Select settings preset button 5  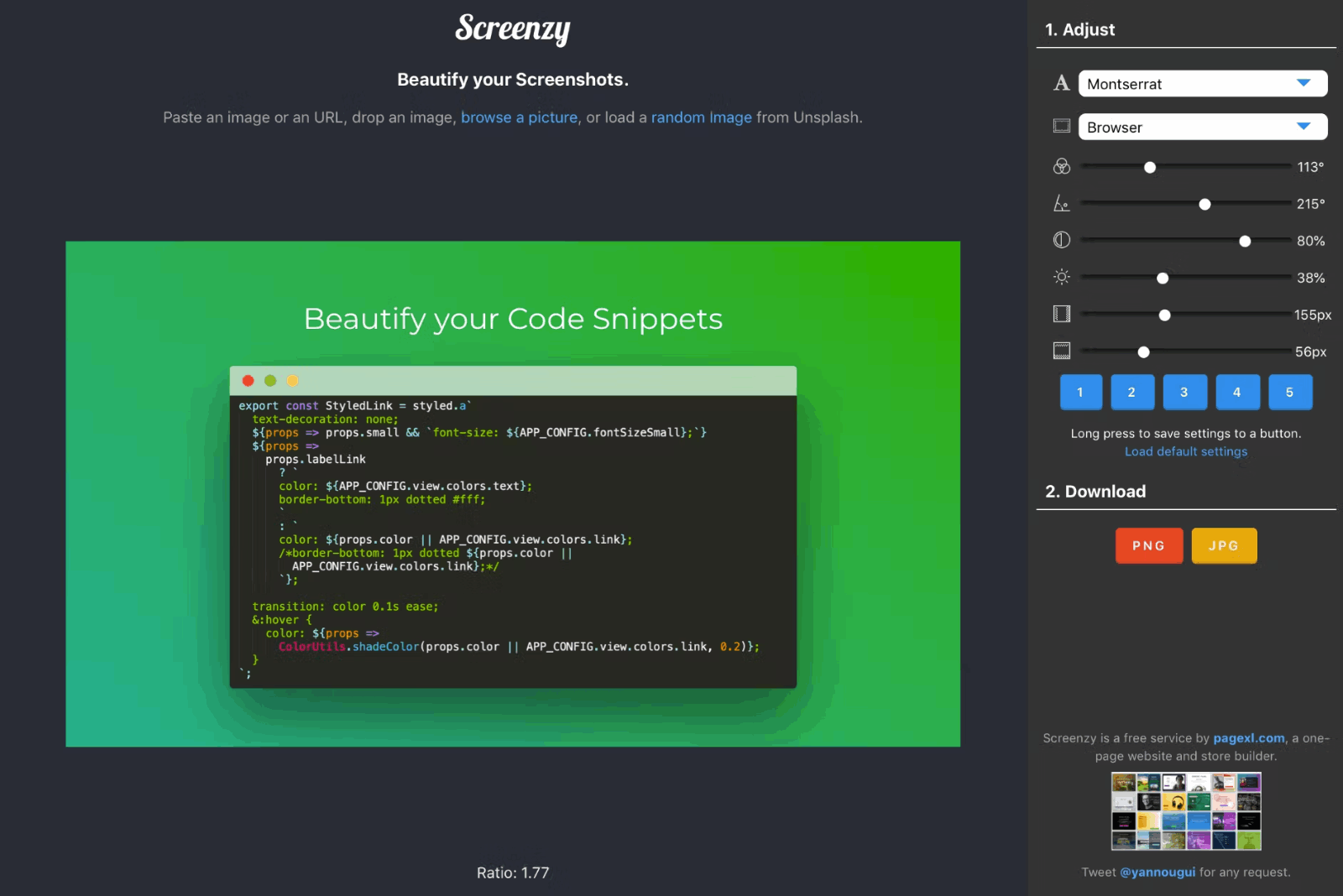point(1290,392)
